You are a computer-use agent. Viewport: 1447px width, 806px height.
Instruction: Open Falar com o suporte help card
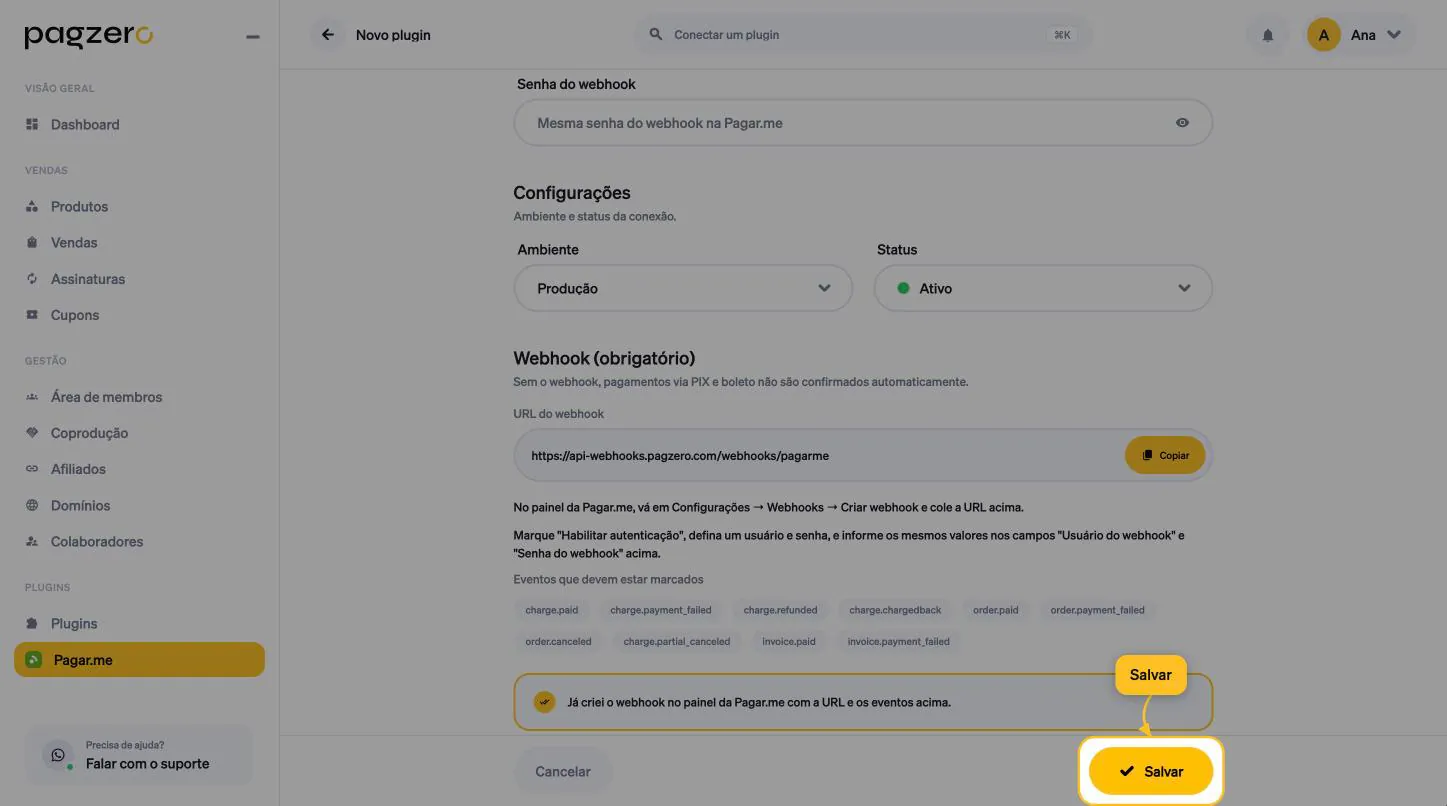point(139,755)
